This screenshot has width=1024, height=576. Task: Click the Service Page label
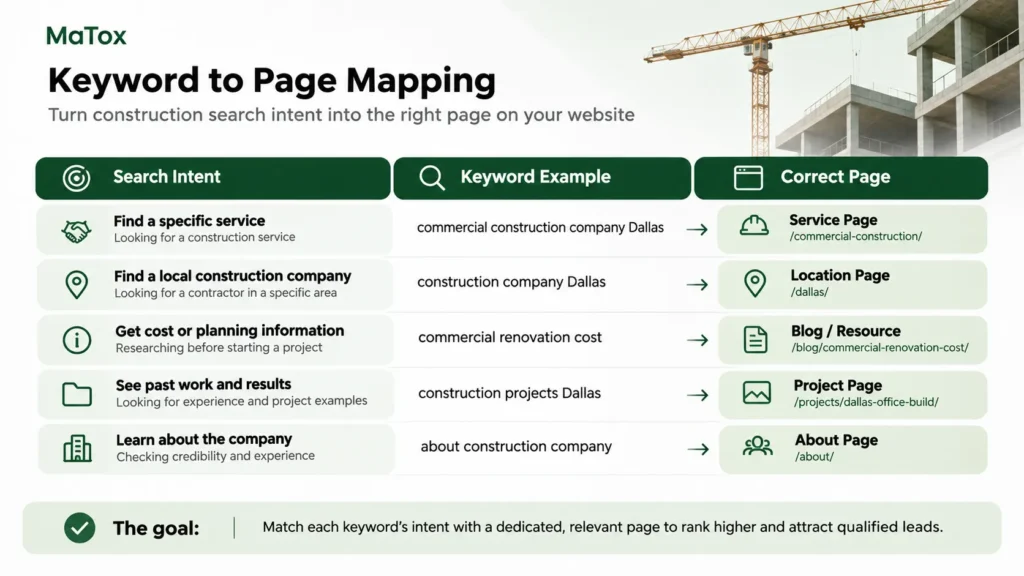[x=833, y=220]
